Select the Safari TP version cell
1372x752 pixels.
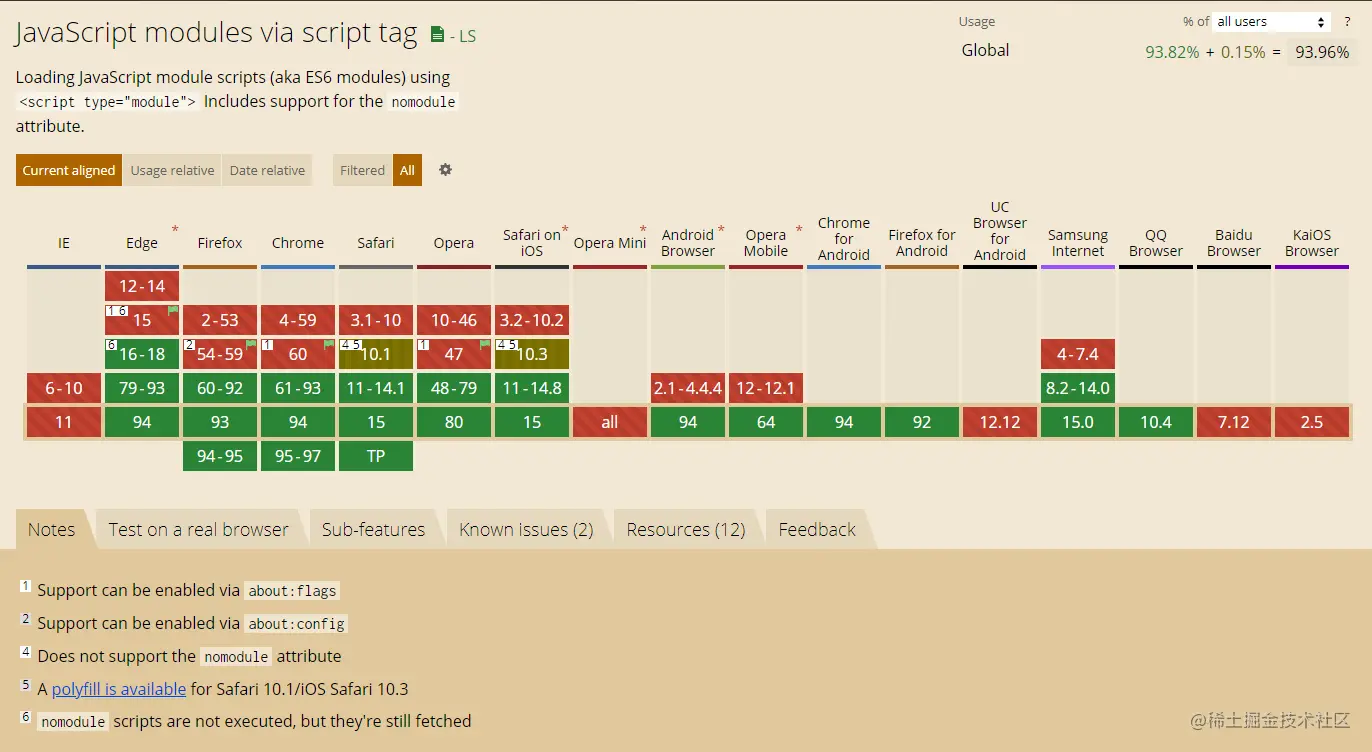click(x=376, y=456)
